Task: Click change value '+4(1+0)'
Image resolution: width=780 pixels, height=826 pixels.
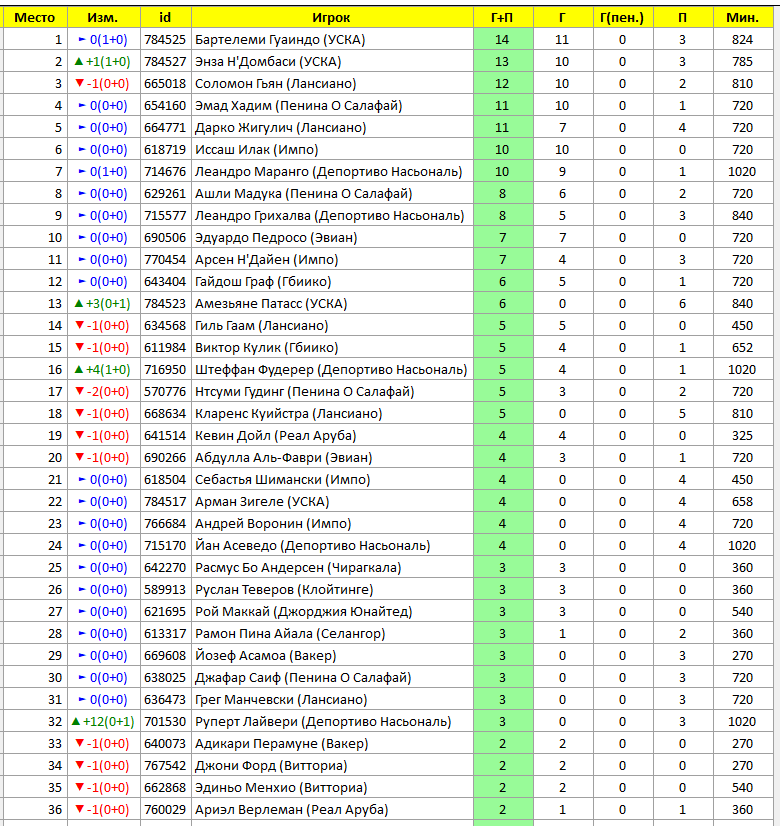Action: tap(108, 370)
